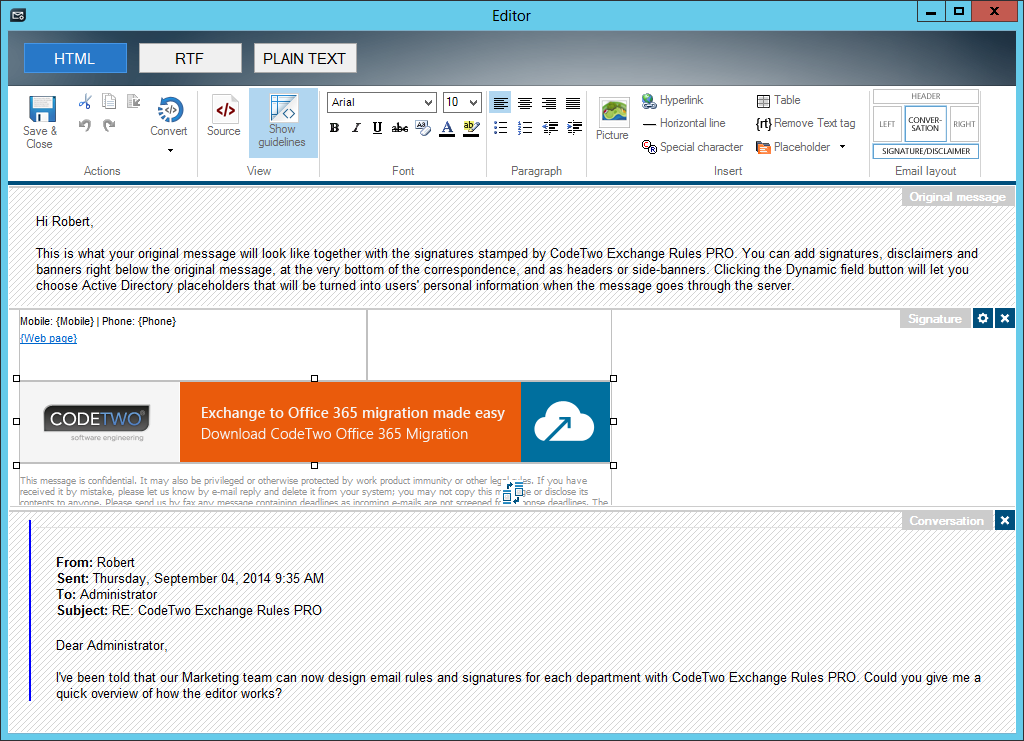The height and width of the screenshot is (741, 1024).
Task: Decrease paragraph indent
Action: [x=550, y=128]
